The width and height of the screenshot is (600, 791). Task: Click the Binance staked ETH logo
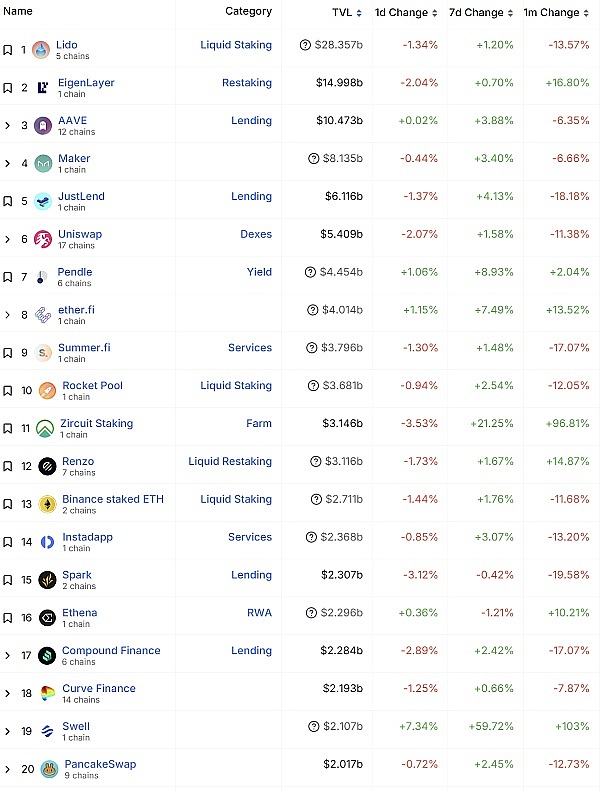coord(47,504)
